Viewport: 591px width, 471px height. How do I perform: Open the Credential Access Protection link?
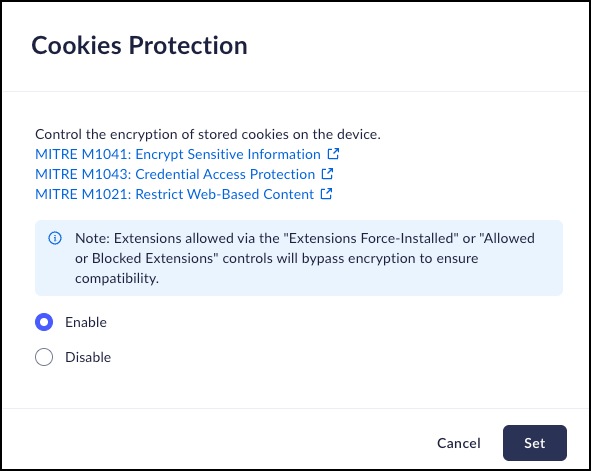pyautogui.click(x=225, y=174)
